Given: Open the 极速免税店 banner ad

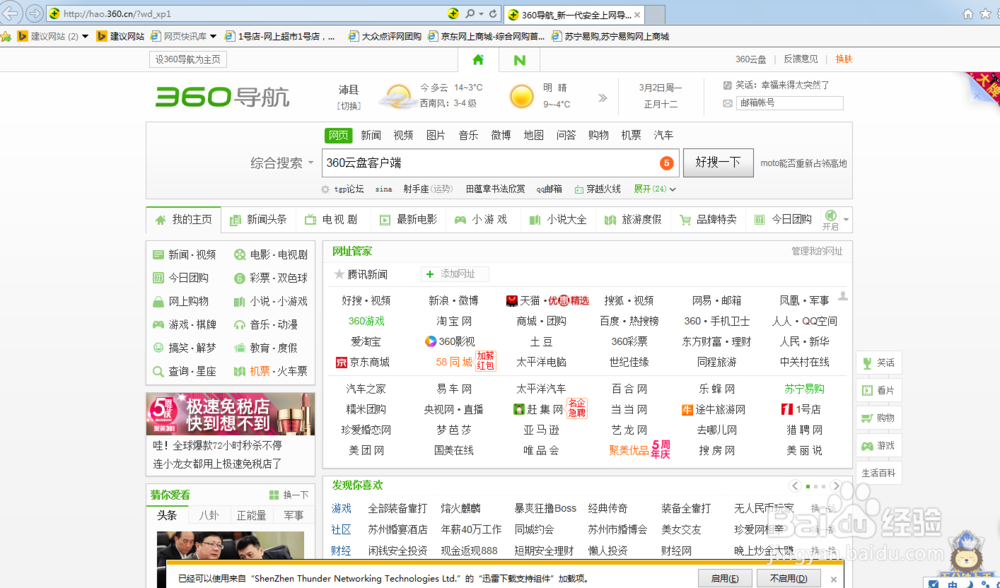Looking at the screenshot, I should coord(230,414).
